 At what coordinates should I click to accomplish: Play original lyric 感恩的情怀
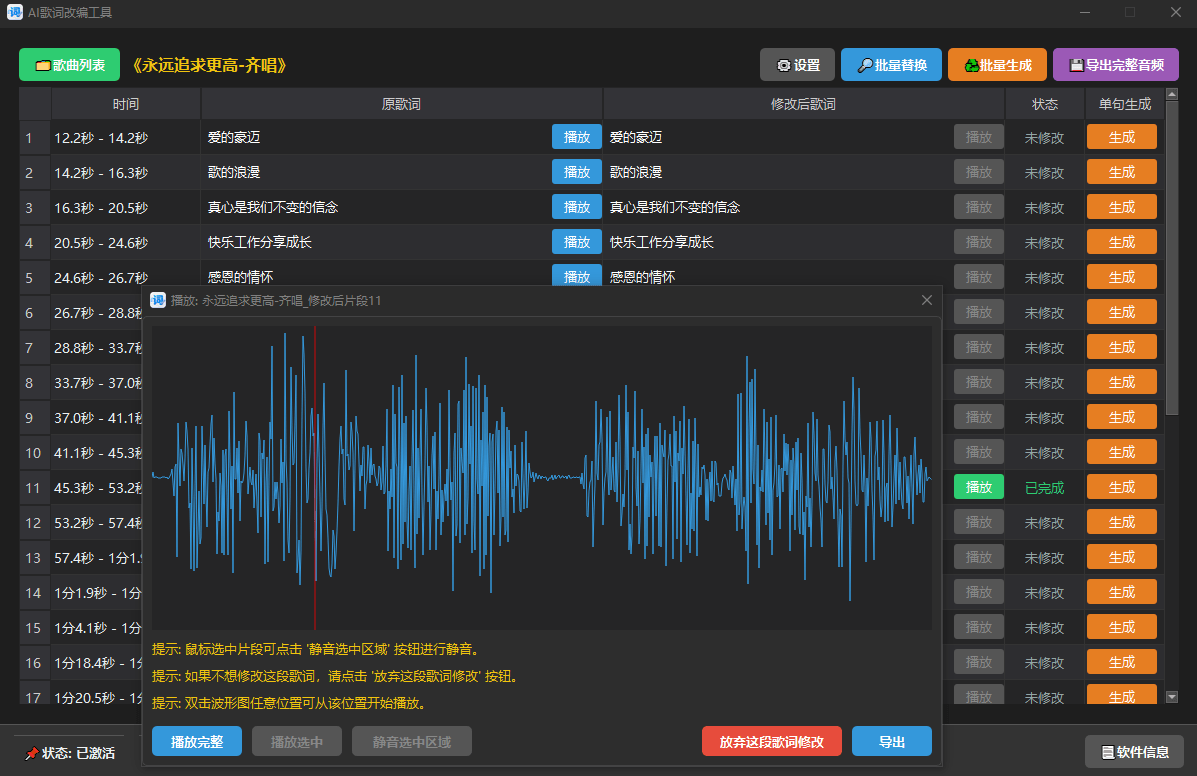(576, 275)
